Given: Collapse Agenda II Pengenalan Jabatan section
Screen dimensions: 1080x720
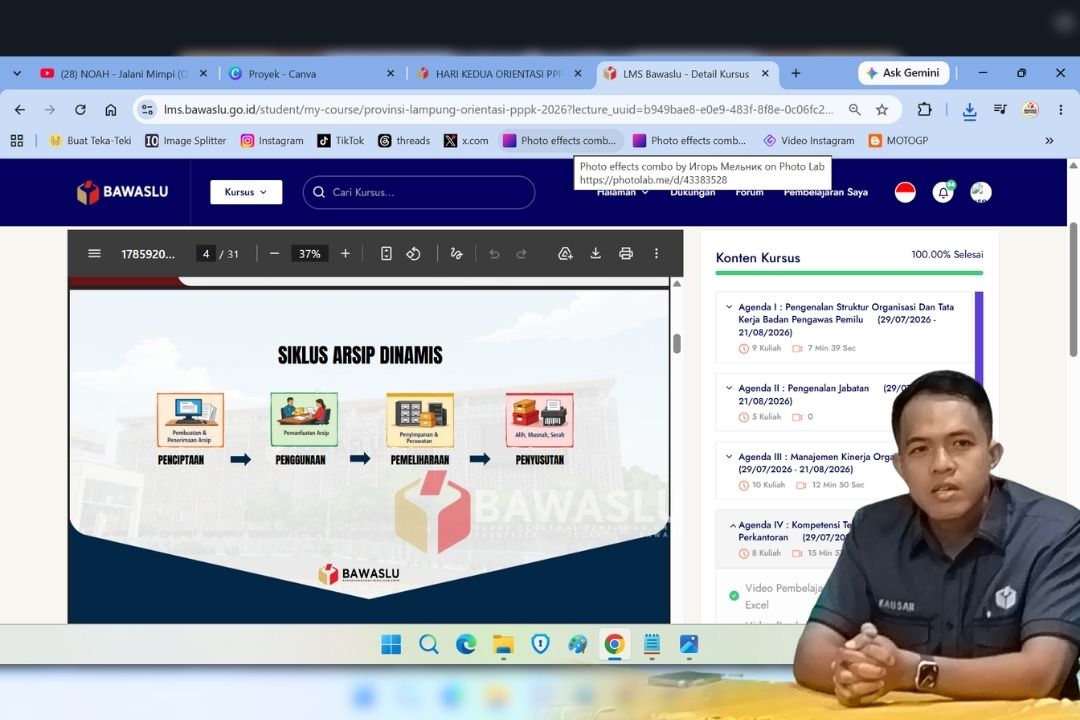Looking at the screenshot, I should (729, 388).
